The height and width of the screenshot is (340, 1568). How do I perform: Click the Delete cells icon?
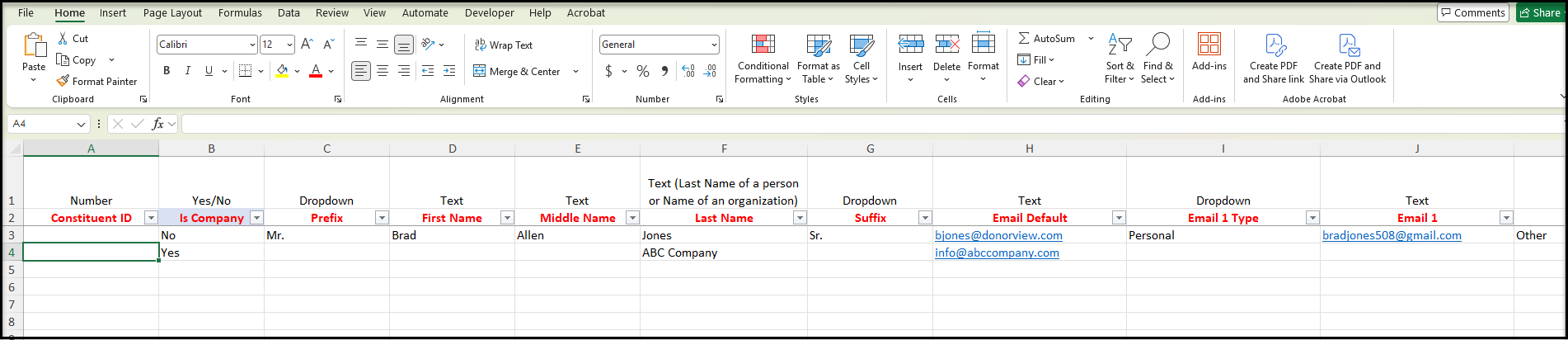[947, 45]
